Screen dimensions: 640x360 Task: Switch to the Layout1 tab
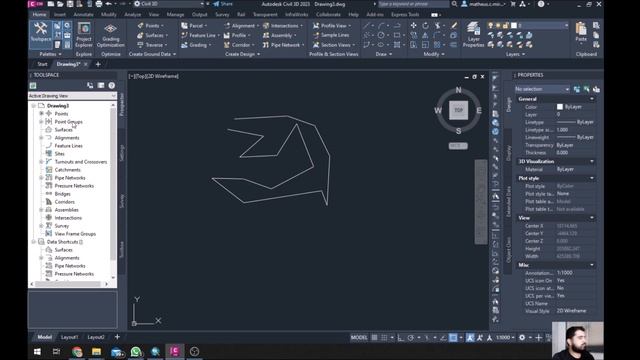[x=69, y=337]
